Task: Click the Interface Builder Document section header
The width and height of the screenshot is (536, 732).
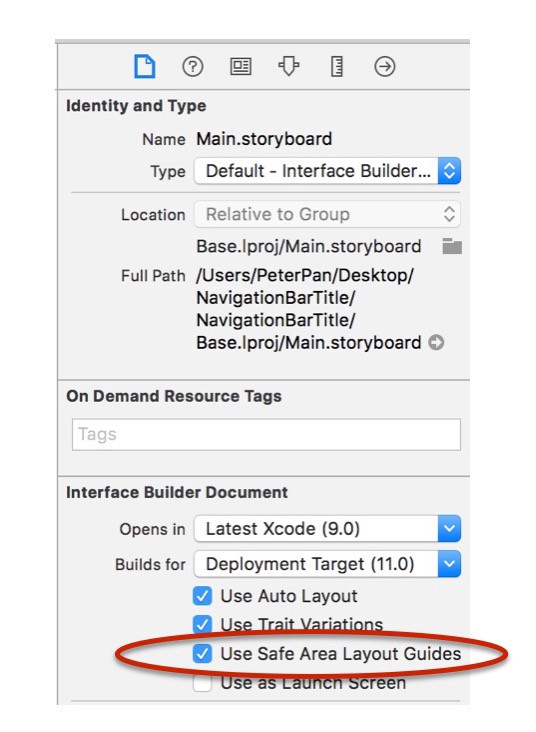Action: tap(177, 493)
